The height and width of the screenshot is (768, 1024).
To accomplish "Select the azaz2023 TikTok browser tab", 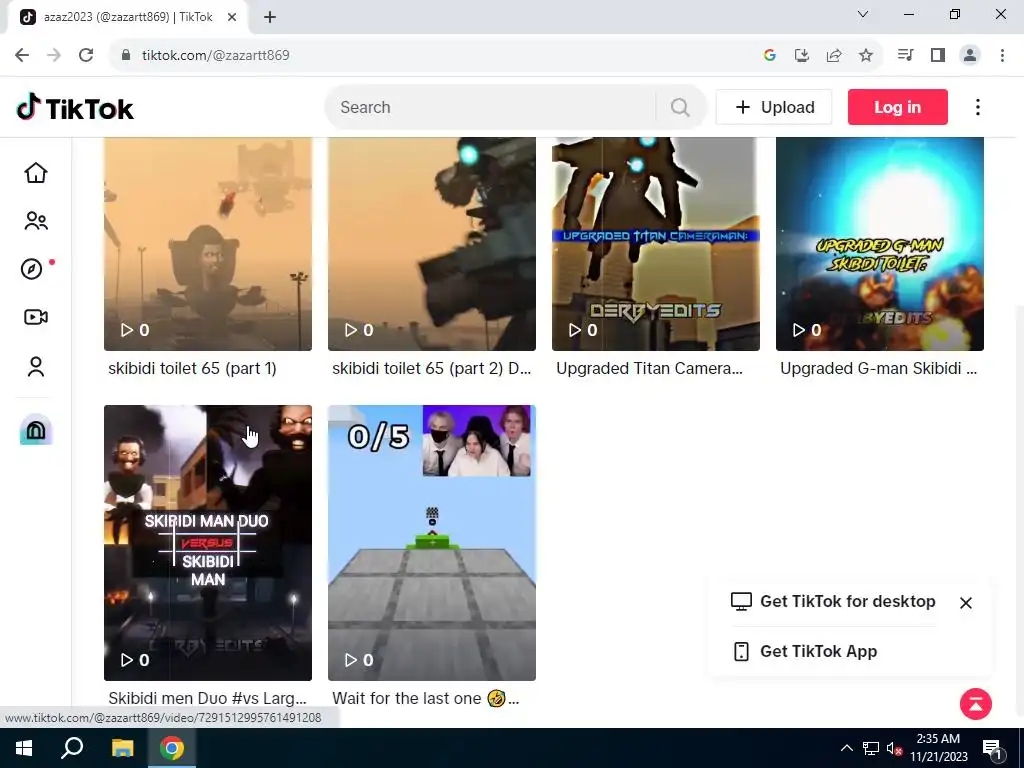I will (x=128, y=17).
